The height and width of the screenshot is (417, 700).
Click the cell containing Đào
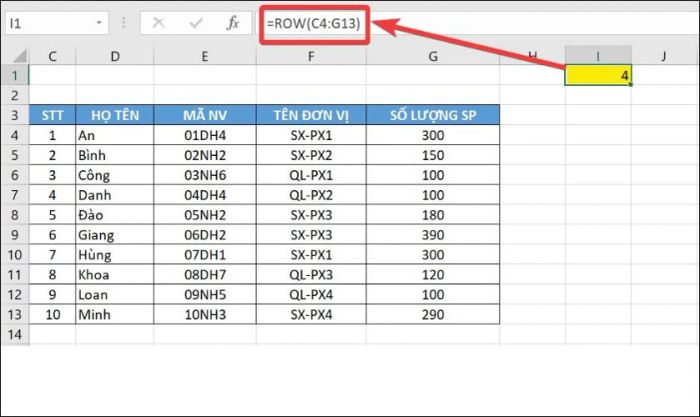(115, 215)
